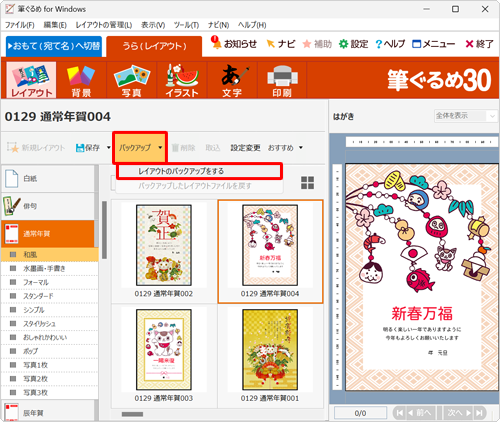
Task: Open the 編集(E) menu
Action: coord(55,25)
